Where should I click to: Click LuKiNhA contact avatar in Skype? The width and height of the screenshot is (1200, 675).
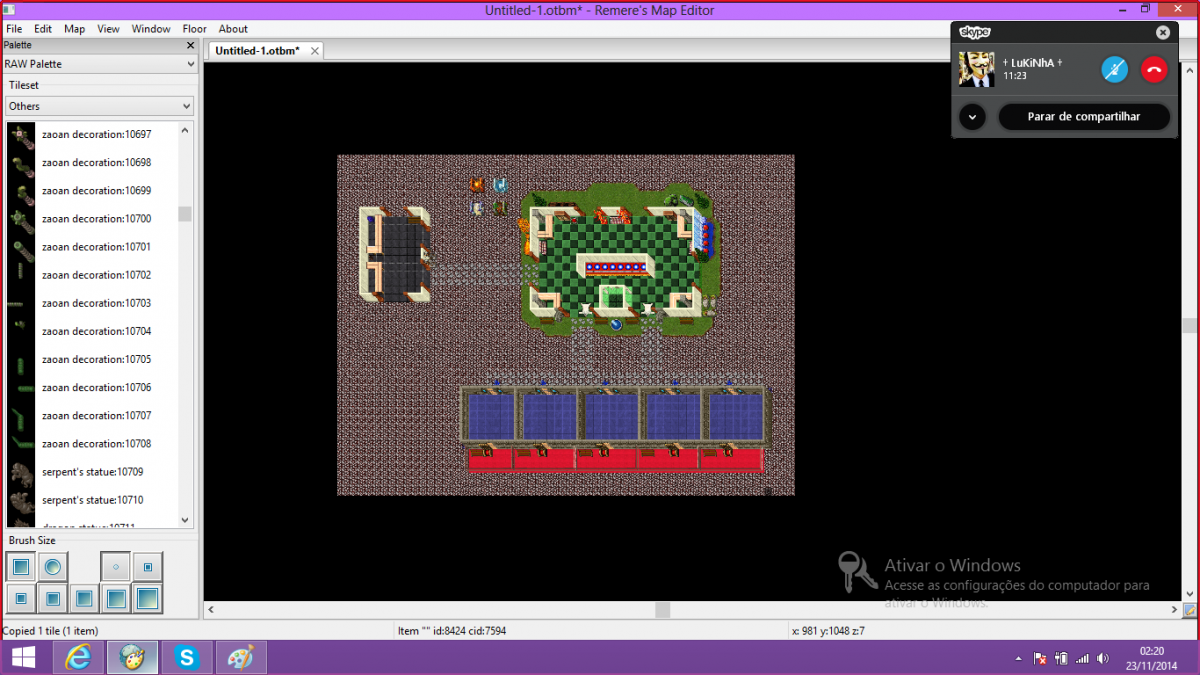point(976,69)
